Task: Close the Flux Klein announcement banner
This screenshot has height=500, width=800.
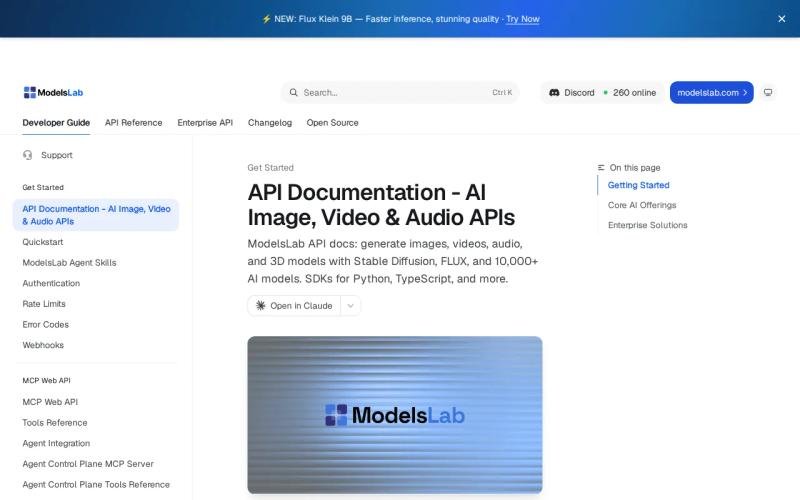Action: [781, 19]
